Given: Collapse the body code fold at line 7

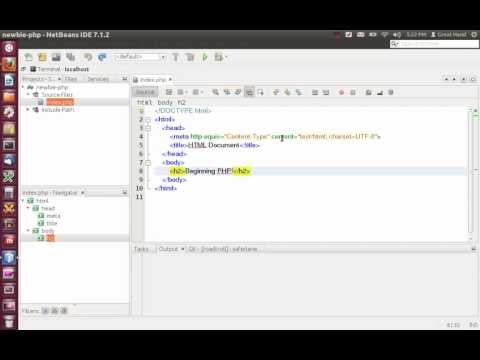Looking at the screenshot, I should click(148, 163).
